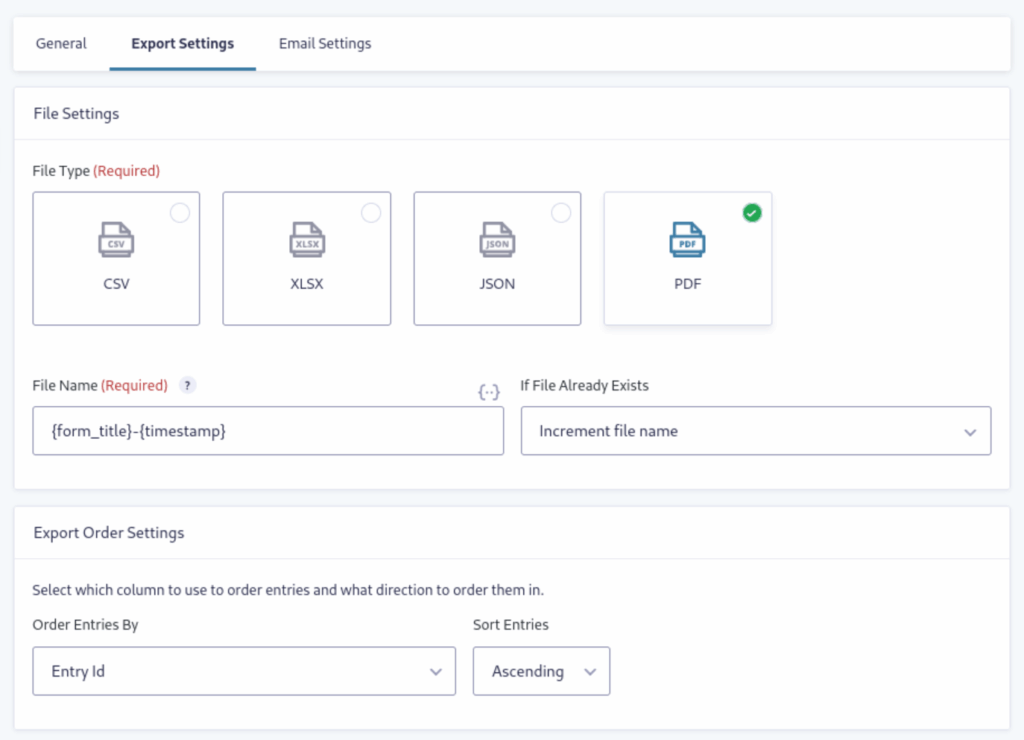Expand the Order Entries By dropdown
This screenshot has width=1024, height=740.
pos(244,671)
